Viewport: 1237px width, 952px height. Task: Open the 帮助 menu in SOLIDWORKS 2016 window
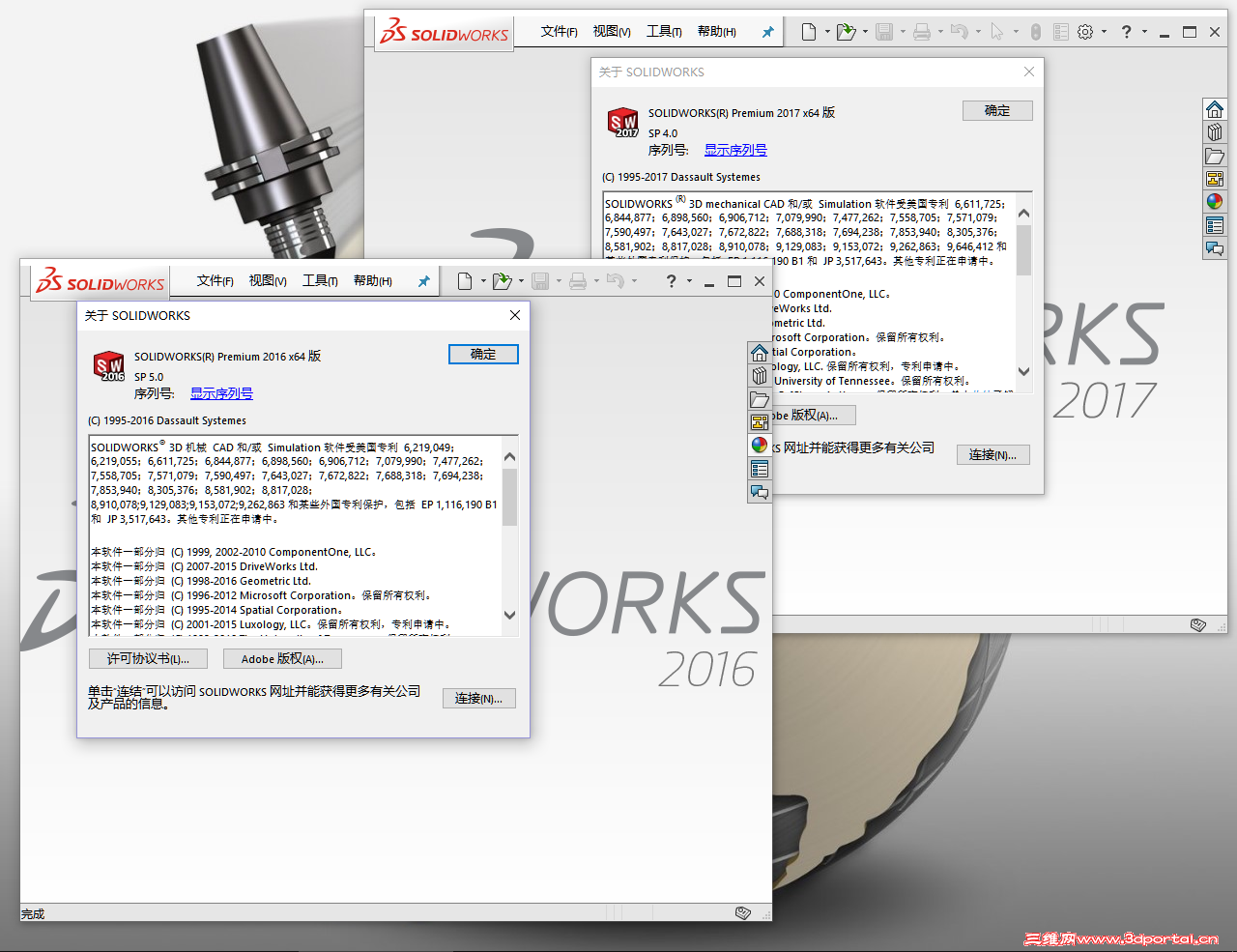tap(372, 281)
